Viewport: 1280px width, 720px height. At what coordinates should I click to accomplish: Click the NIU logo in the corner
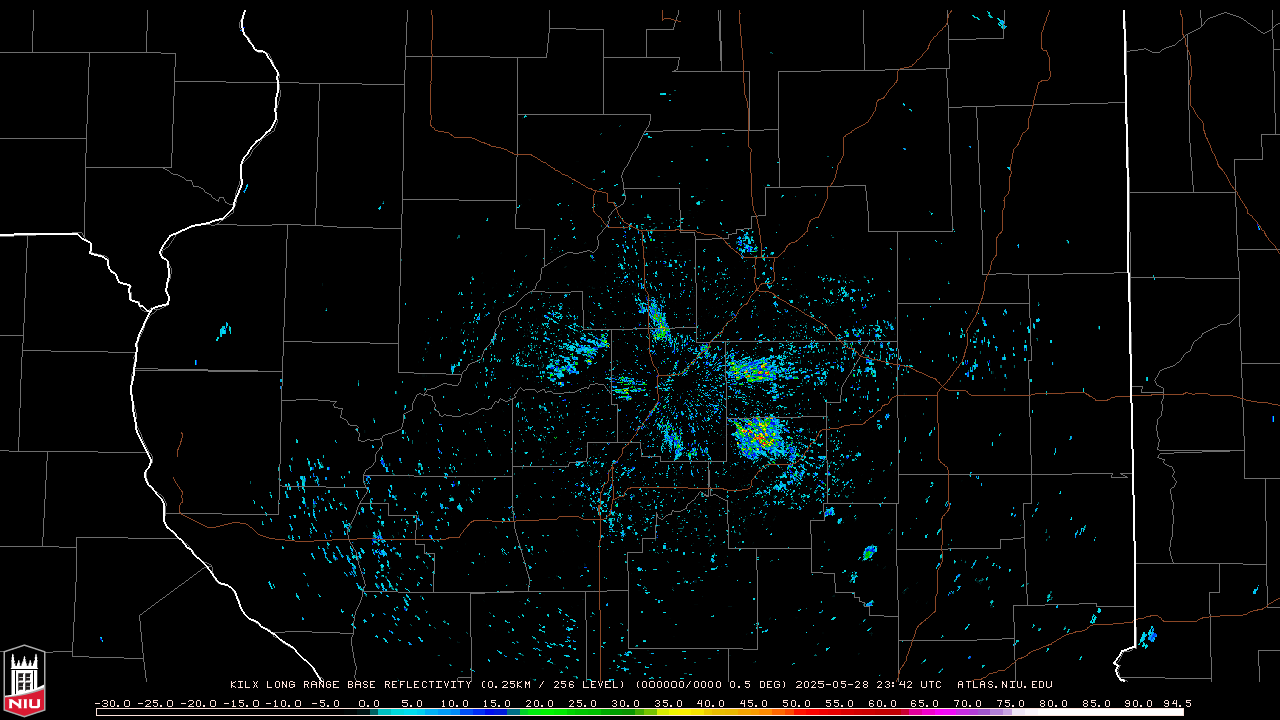(24, 680)
